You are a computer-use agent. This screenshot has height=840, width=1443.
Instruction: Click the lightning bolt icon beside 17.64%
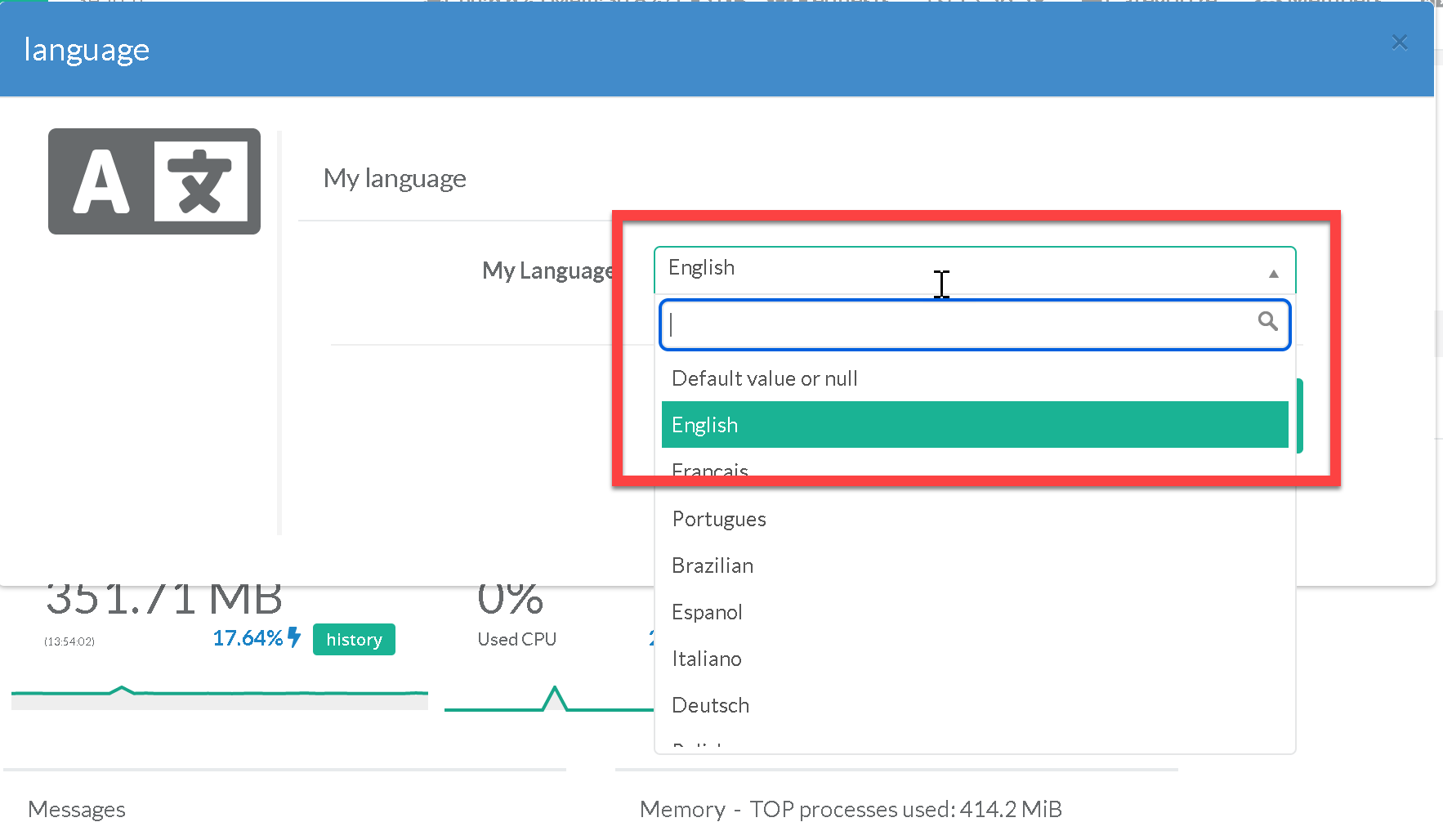(x=294, y=637)
